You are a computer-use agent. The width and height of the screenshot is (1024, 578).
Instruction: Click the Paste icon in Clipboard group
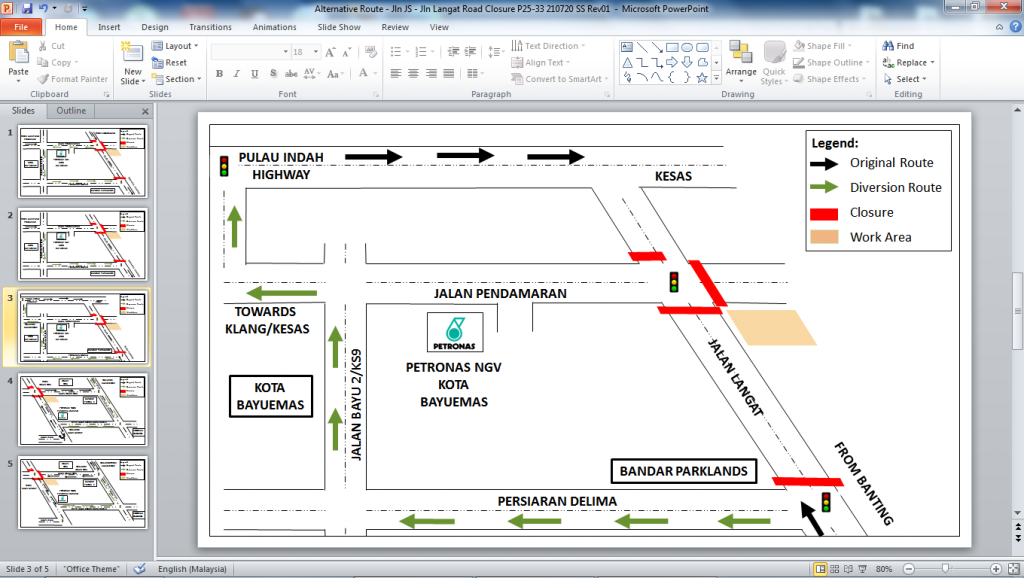coord(18,55)
